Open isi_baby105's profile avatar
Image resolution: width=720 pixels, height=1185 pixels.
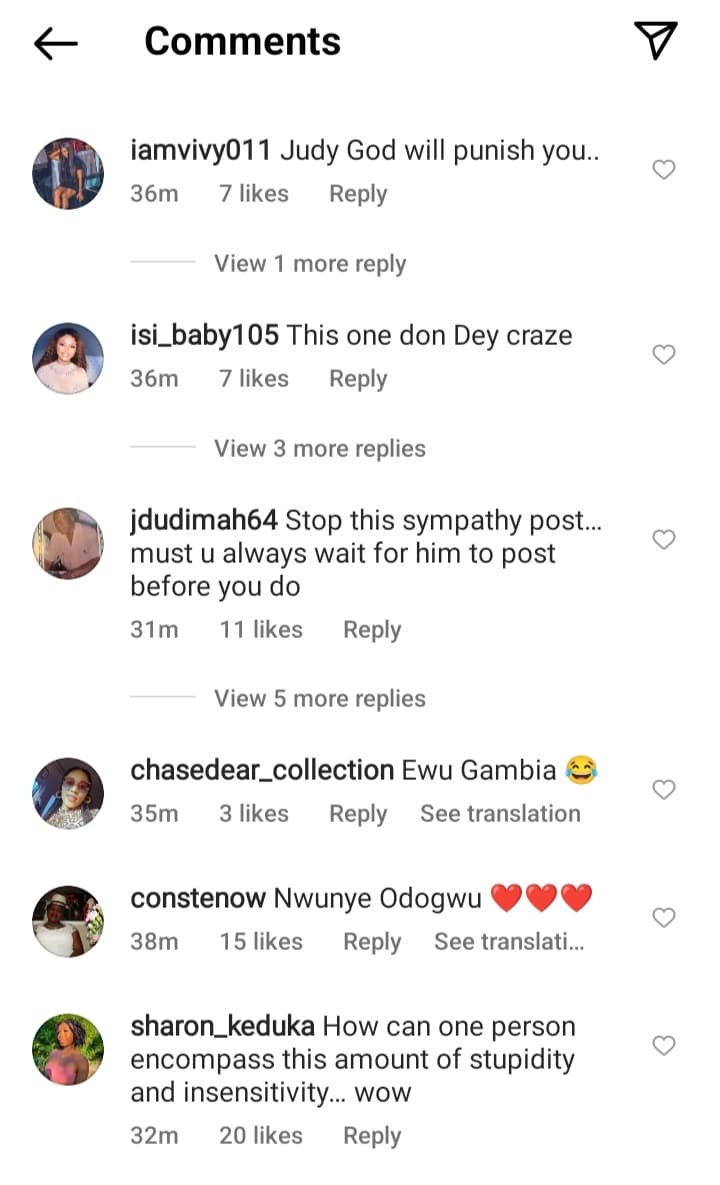pos(68,358)
